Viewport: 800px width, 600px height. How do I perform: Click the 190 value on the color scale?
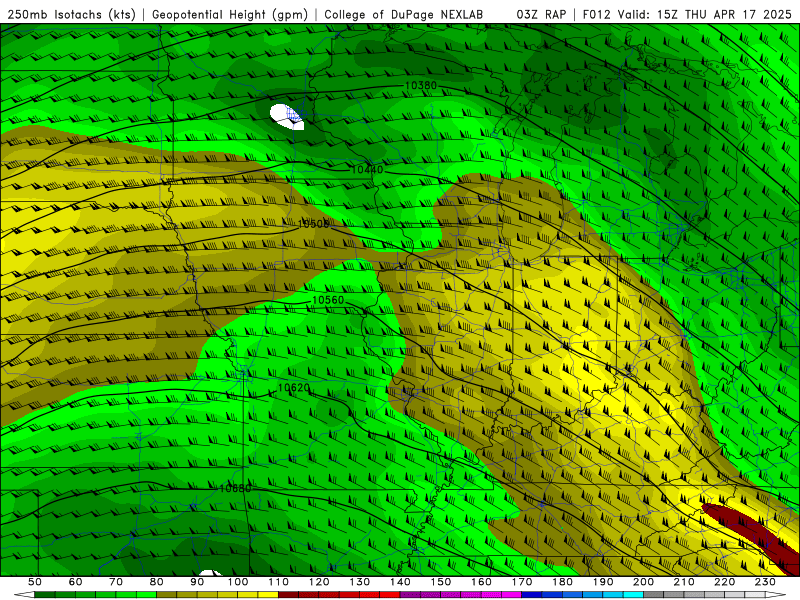click(x=603, y=582)
